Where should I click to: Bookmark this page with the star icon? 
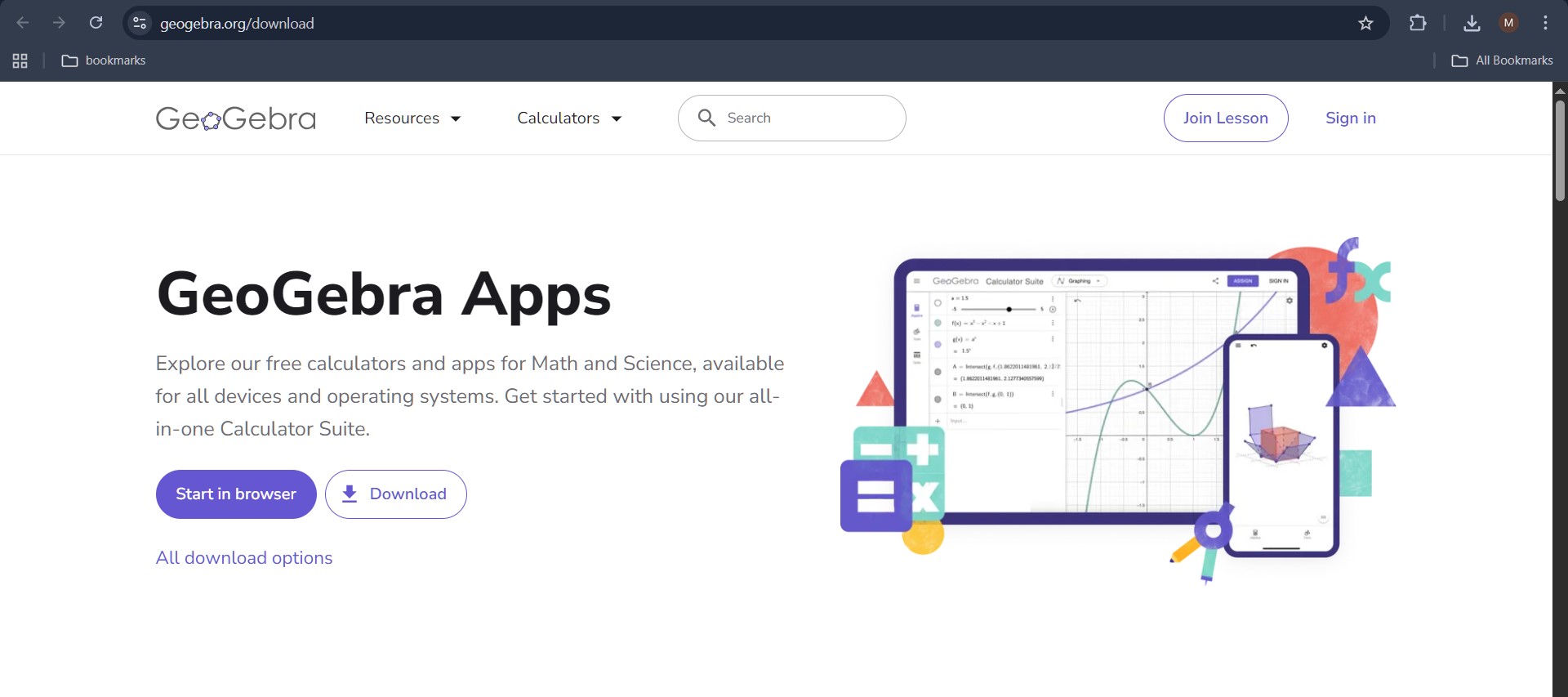point(1365,23)
